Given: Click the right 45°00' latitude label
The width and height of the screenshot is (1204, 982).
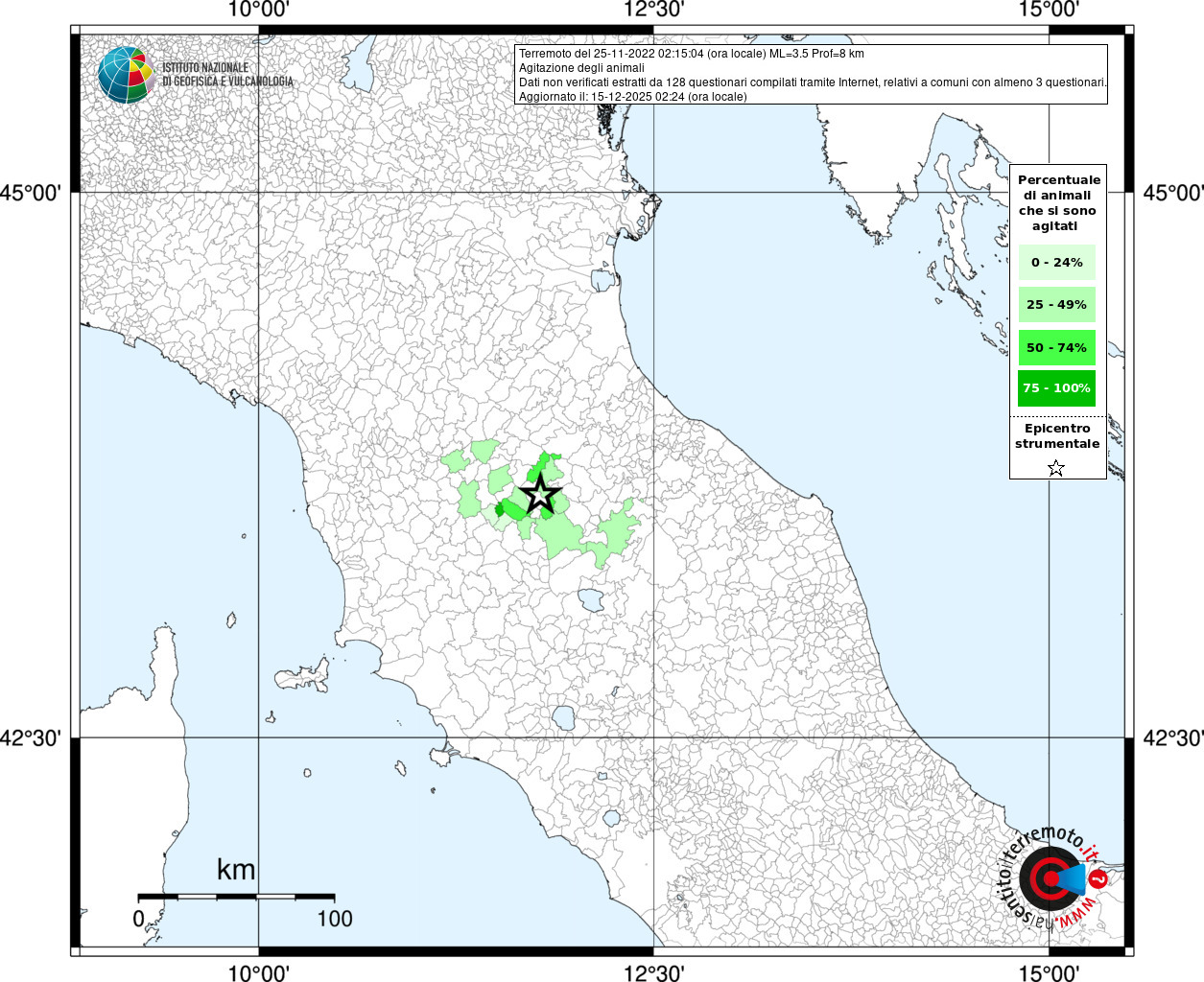Looking at the screenshot, I should [1173, 193].
